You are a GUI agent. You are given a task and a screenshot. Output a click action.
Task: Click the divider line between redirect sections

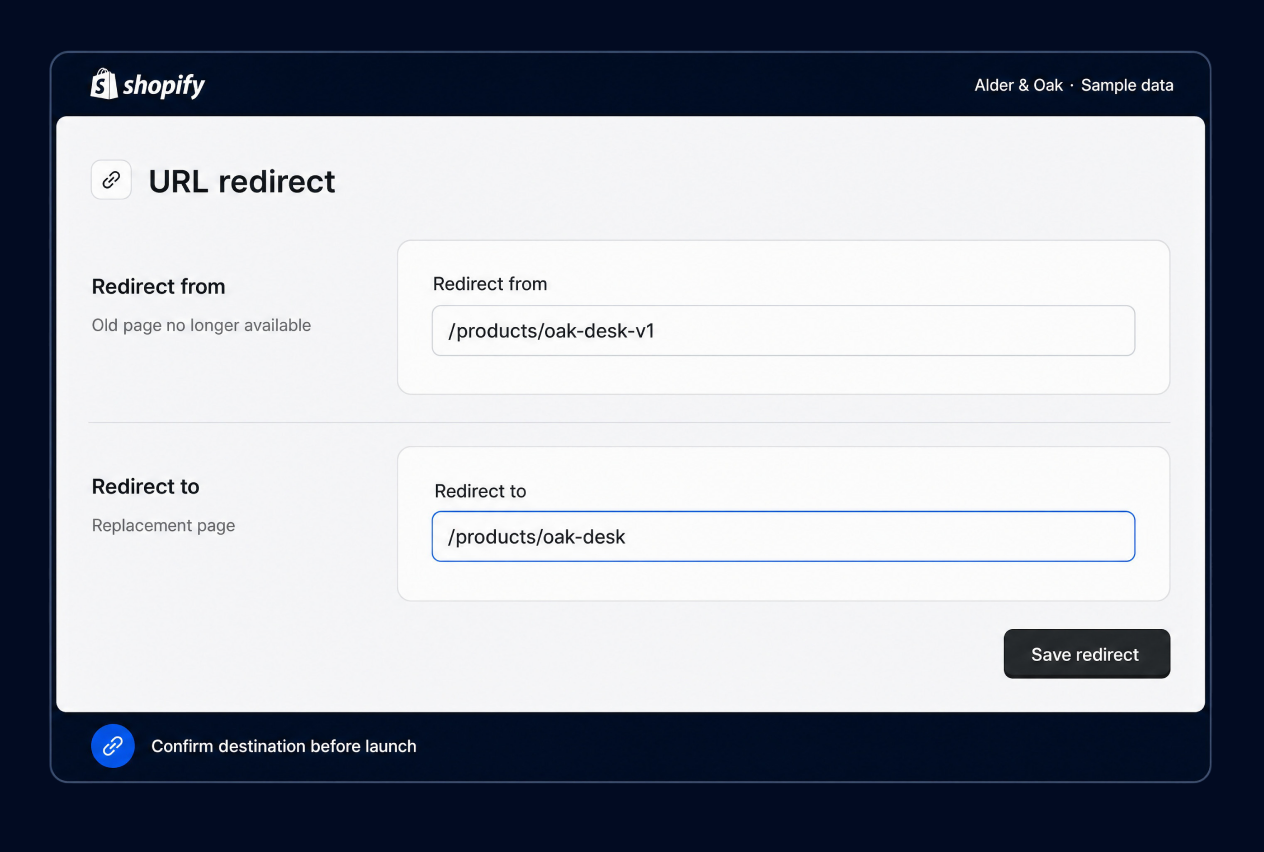630,422
